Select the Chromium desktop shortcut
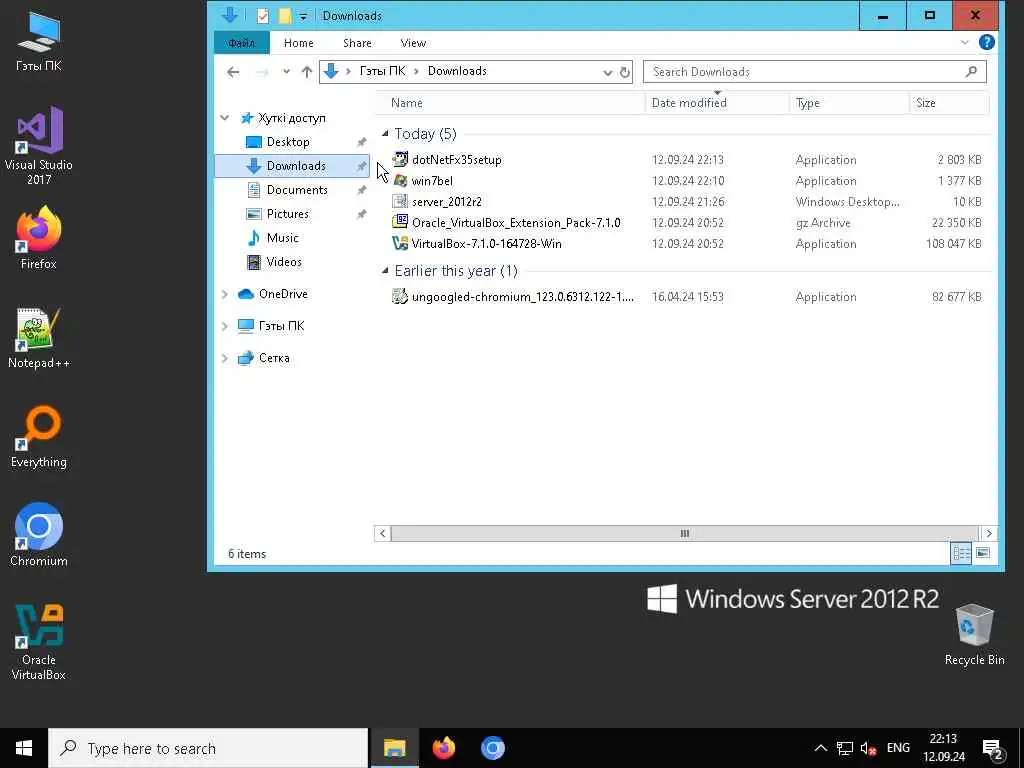This screenshot has width=1024, height=768. (x=39, y=534)
